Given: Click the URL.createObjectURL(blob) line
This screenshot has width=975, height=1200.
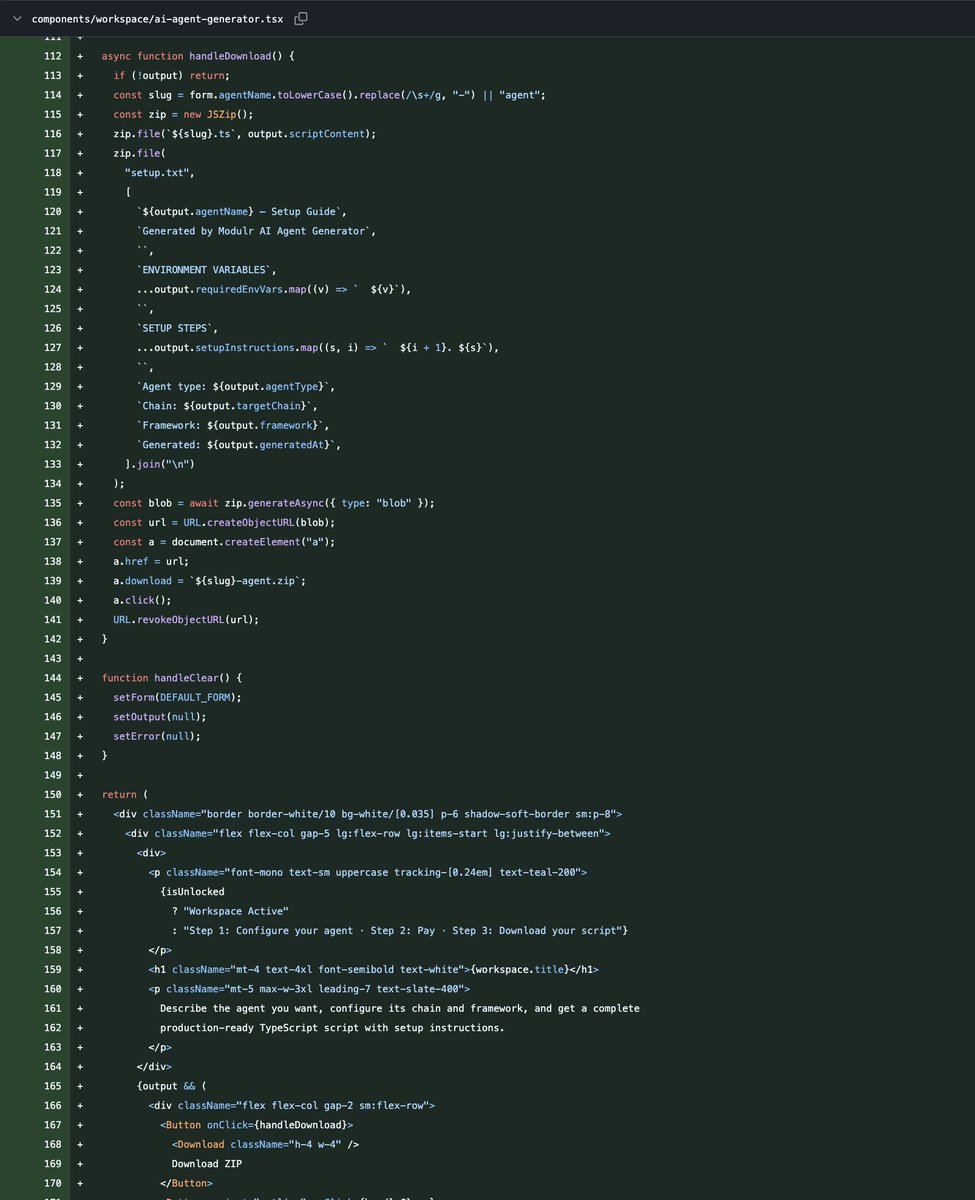Looking at the screenshot, I should click(x=224, y=522).
